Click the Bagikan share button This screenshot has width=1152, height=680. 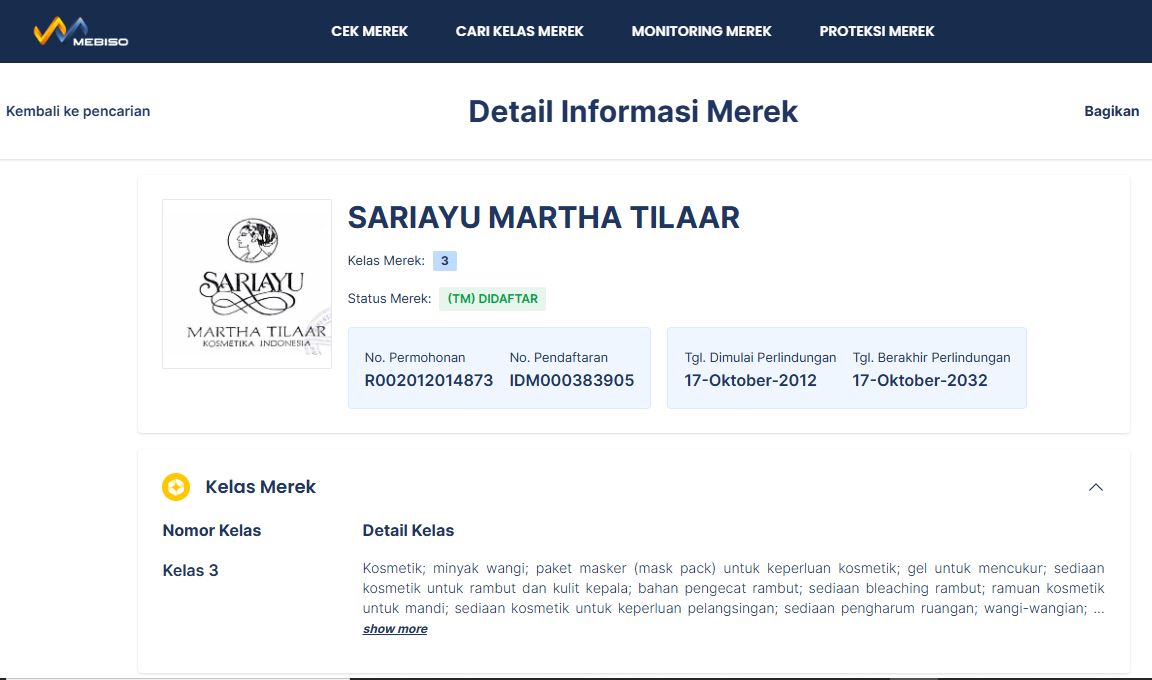[1112, 111]
